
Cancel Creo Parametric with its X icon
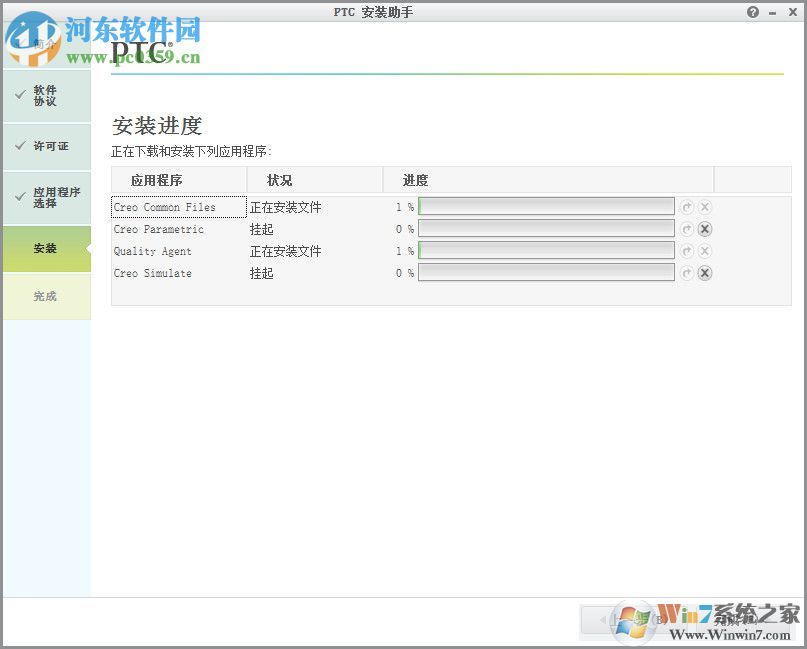(705, 228)
